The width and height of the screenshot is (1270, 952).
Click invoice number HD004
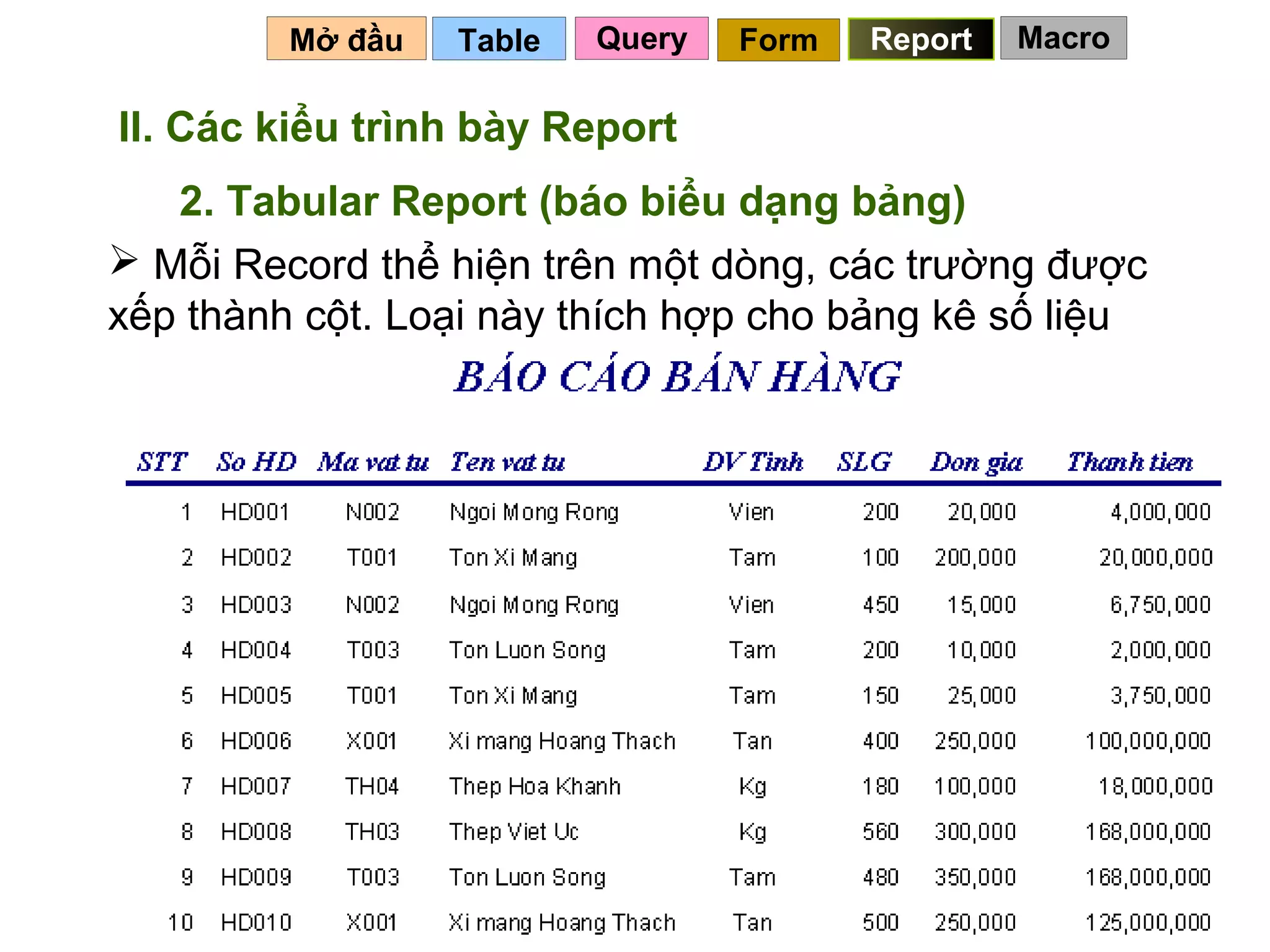coord(255,650)
